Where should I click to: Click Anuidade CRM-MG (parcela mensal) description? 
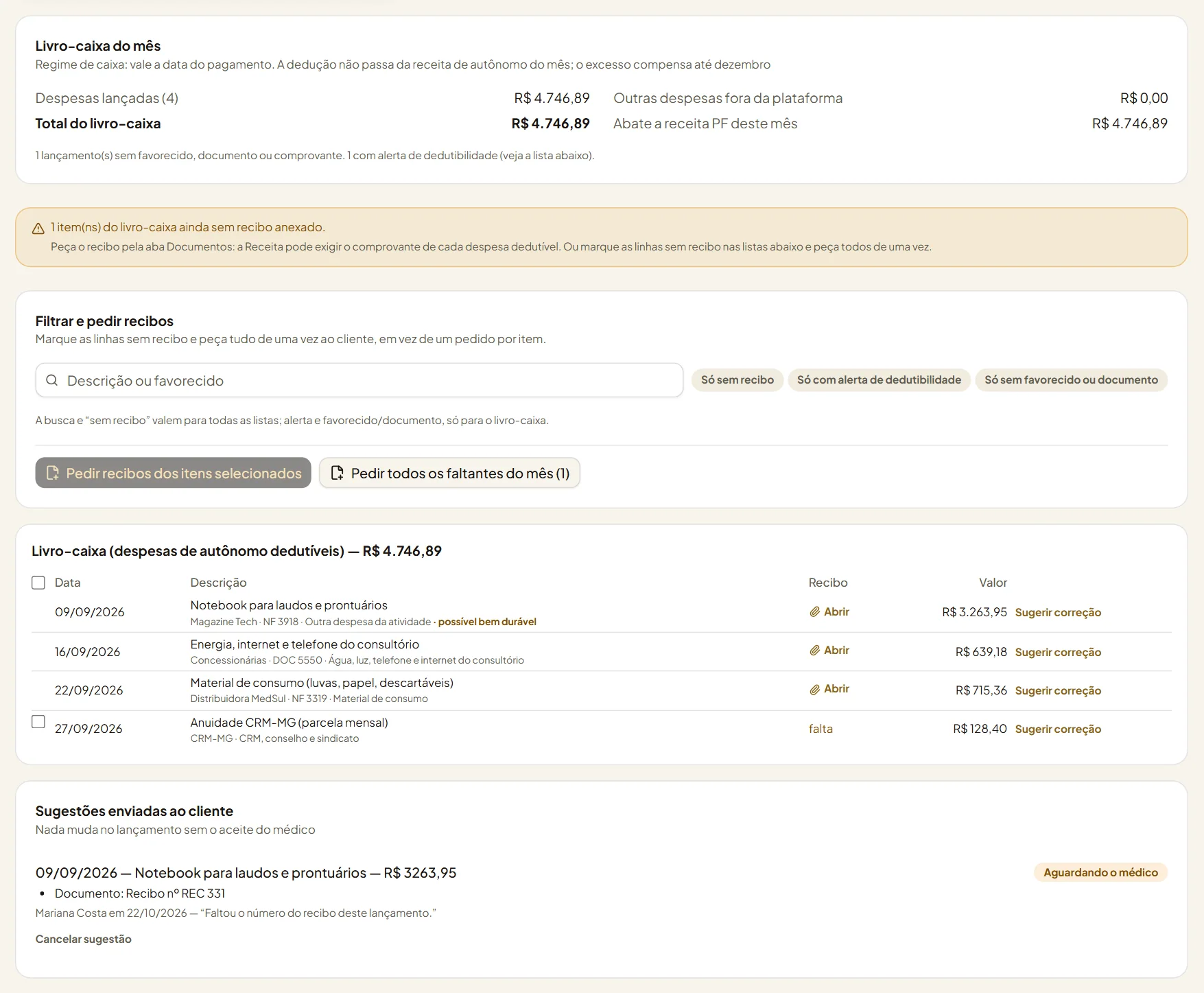(x=290, y=723)
